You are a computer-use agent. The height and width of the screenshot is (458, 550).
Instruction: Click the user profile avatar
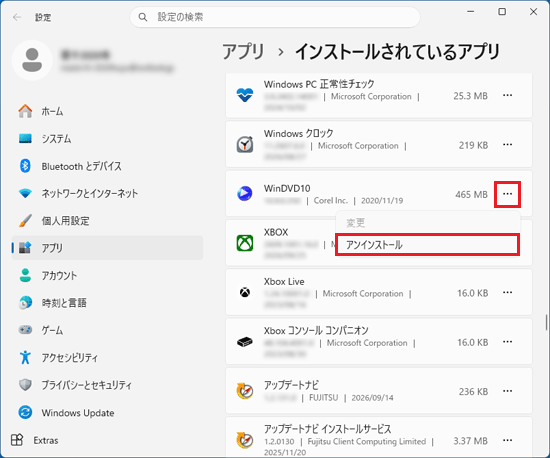coord(32,60)
